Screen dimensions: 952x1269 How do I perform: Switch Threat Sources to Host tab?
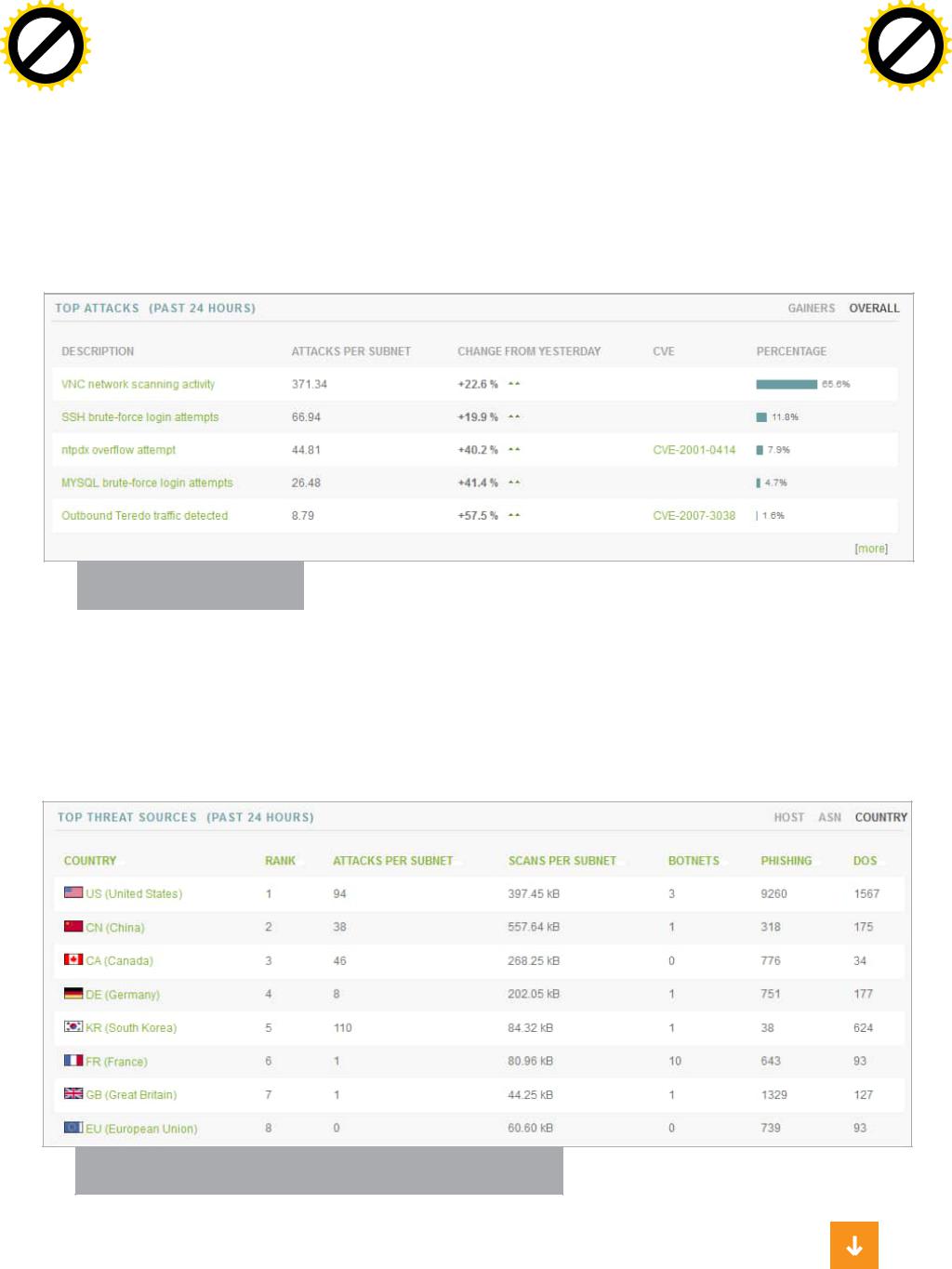coord(788,817)
